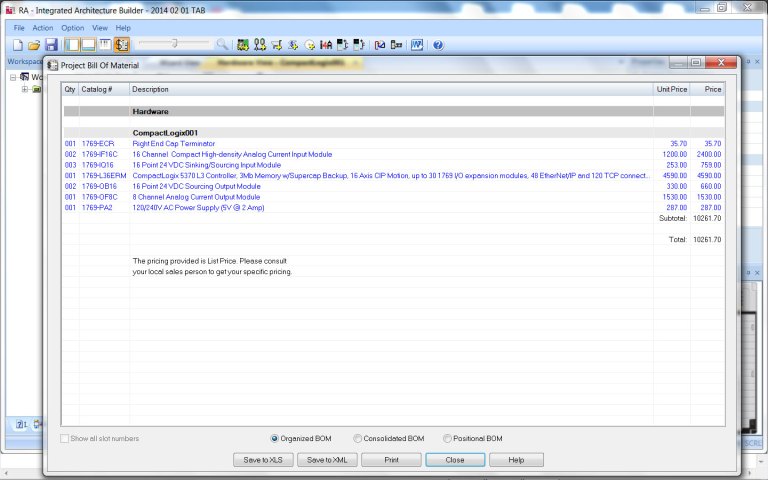Click the two-node network add toolbar icon
Image resolution: width=768 pixels, height=480 pixels.
(260, 45)
